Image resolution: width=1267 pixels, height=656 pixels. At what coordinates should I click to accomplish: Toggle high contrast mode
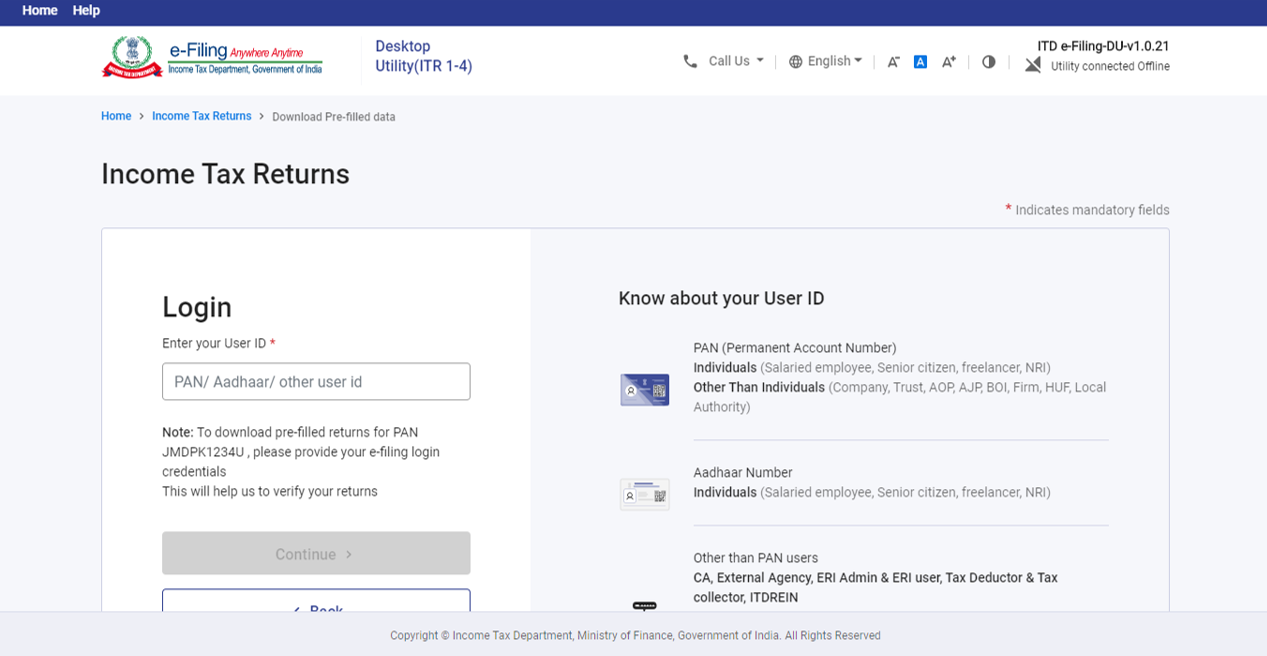(x=988, y=62)
